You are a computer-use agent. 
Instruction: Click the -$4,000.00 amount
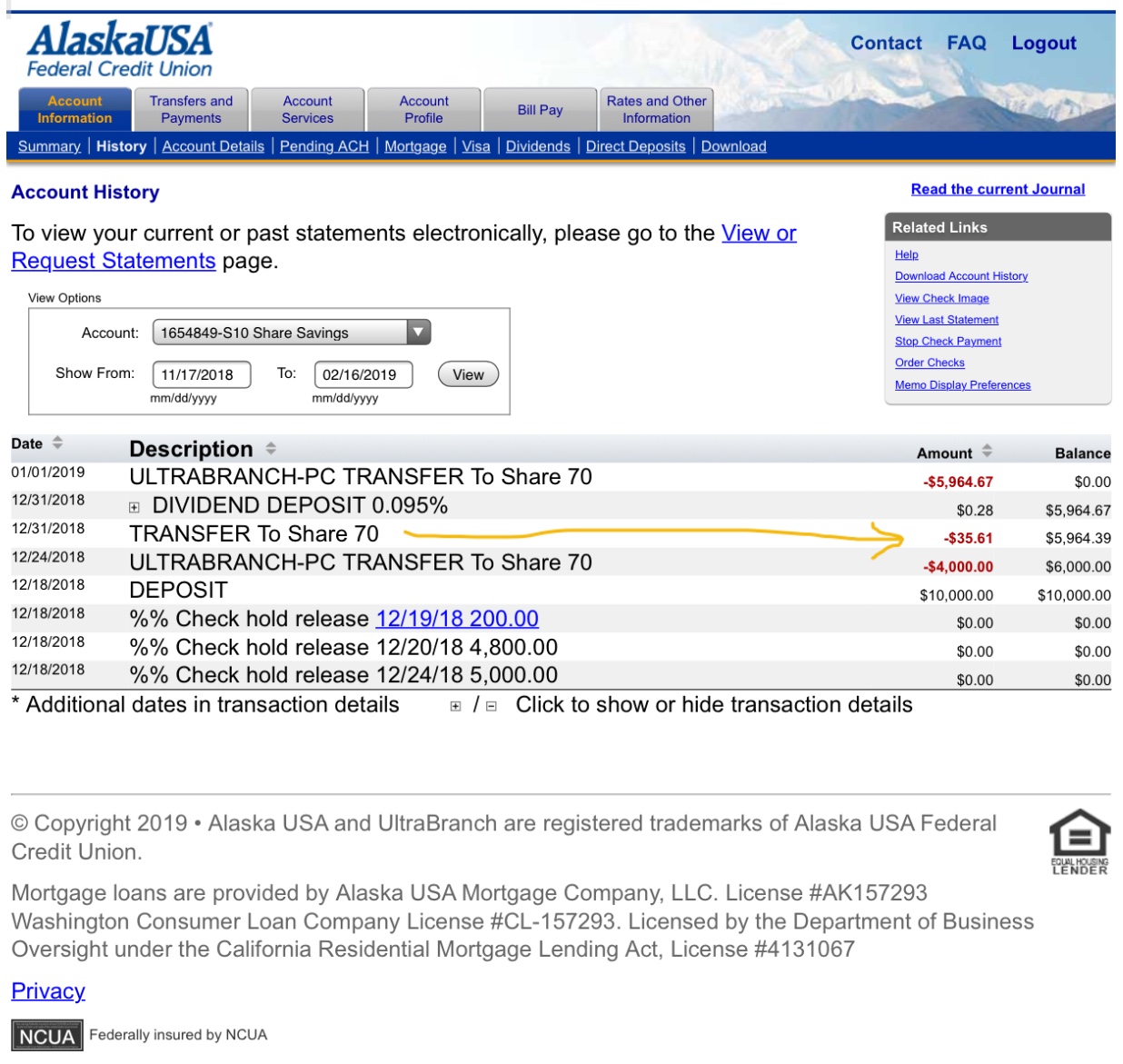pyautogui.click(x=958, y=567)
